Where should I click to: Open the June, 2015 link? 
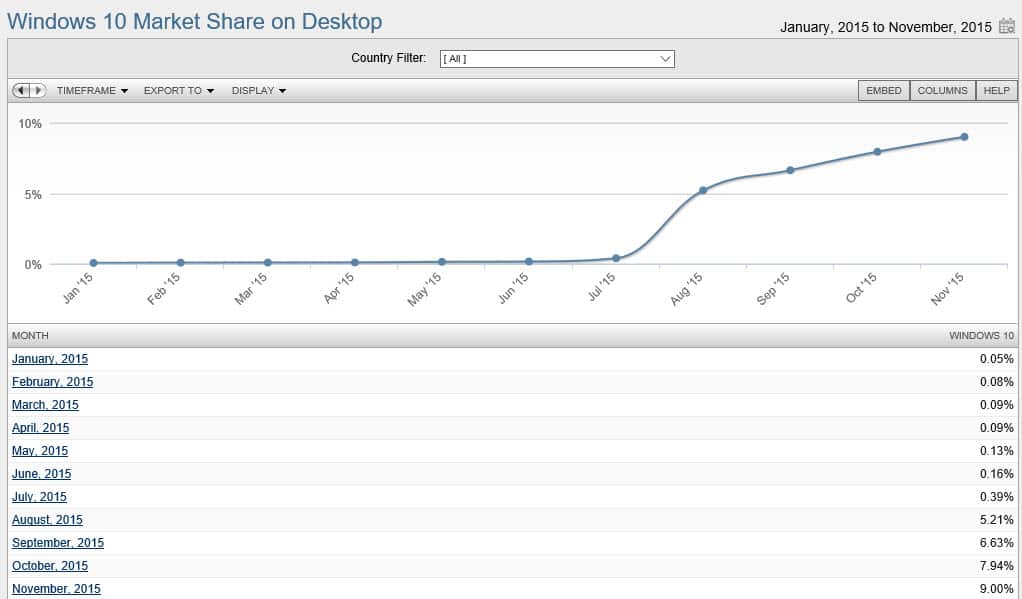pyautogui.click(x=41, y=474)
